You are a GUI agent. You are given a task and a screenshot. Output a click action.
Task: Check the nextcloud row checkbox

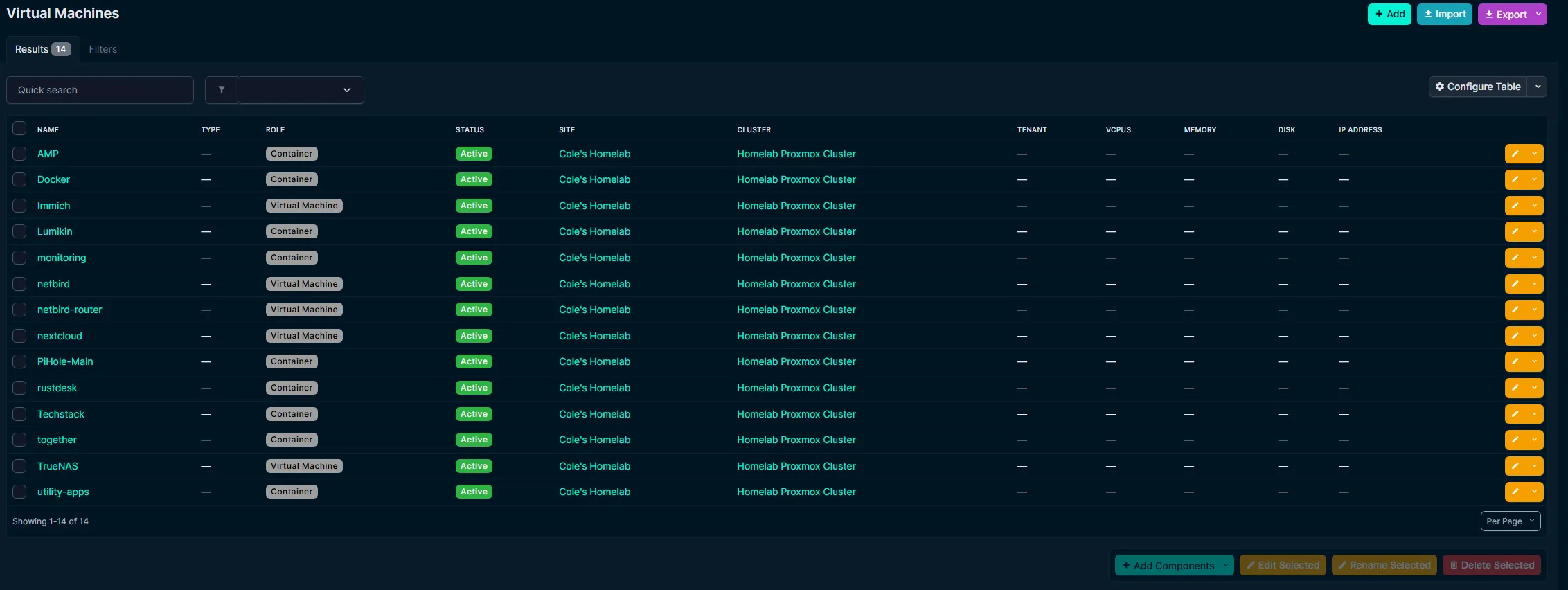(19, 336)
